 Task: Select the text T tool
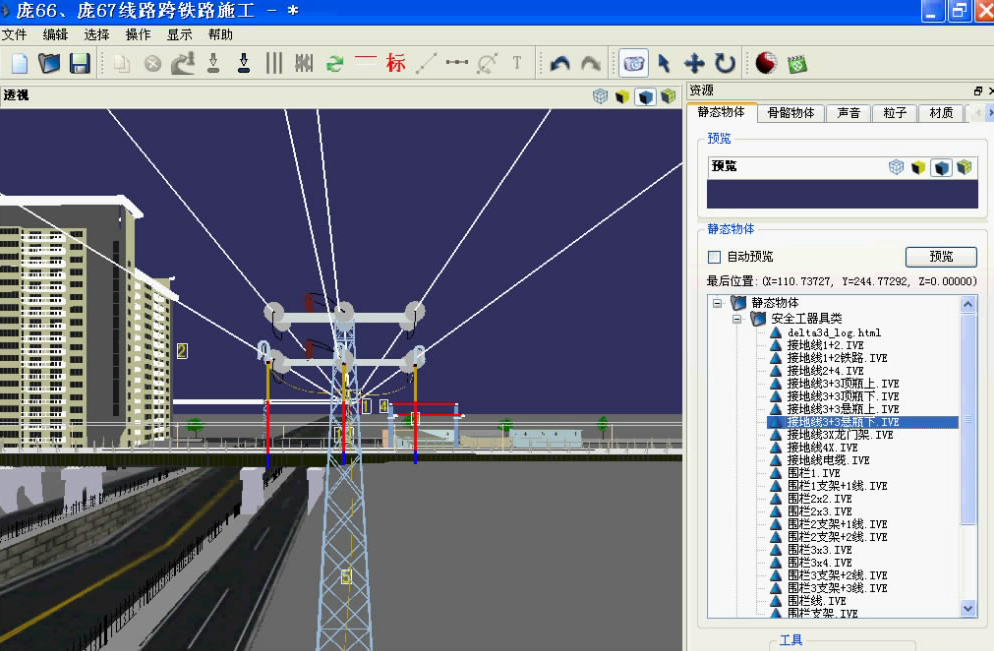click(x=517, y=63)
